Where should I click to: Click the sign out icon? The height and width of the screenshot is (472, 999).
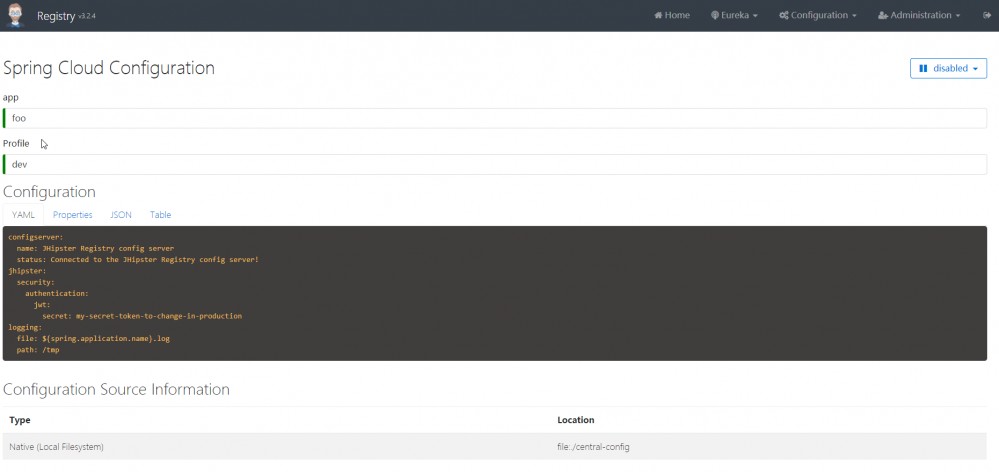point(987,15)
